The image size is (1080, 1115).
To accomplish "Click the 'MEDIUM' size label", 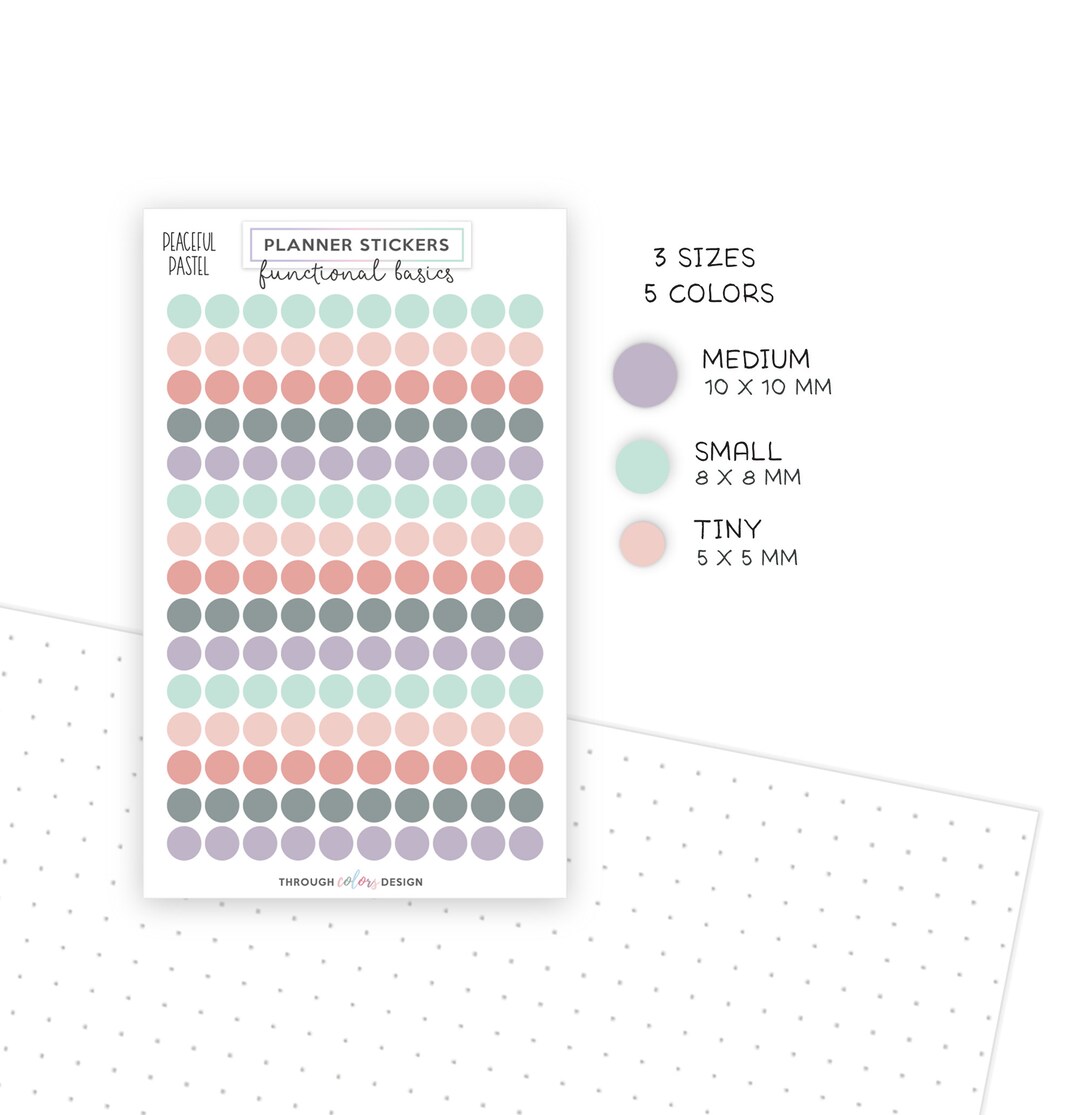I will pos(756,358).
